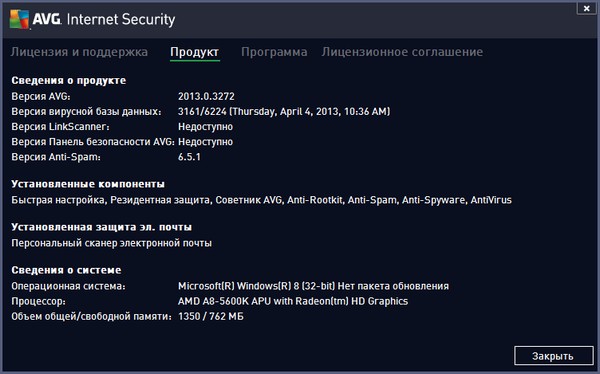Click the Установленные компоненты heading

88,184
